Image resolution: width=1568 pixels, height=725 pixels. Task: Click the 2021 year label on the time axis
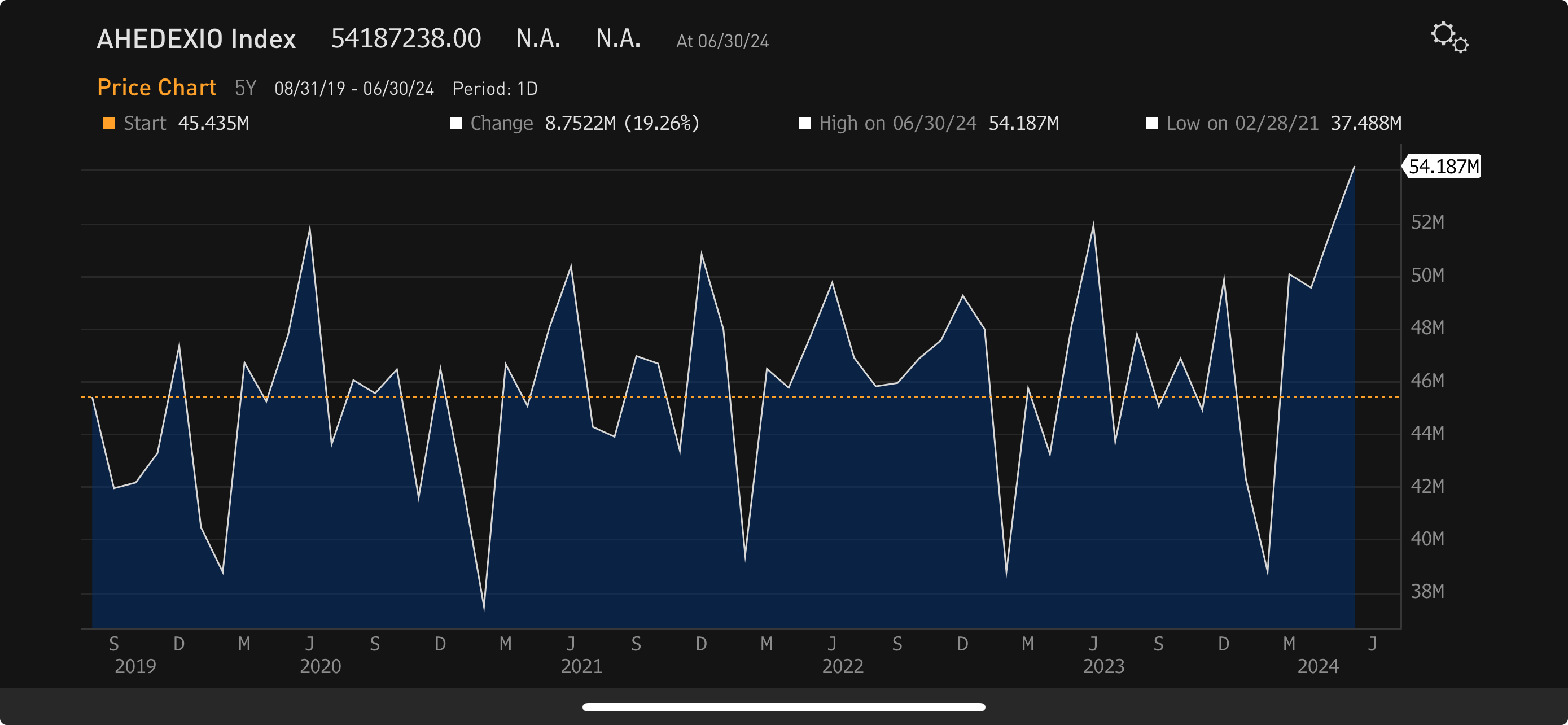[581, 666]
